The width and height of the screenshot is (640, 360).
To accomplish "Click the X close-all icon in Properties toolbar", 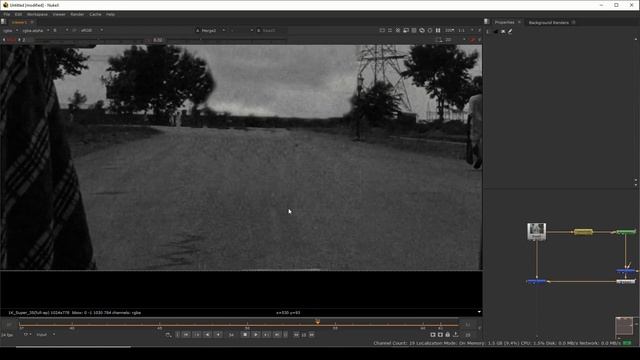I will [x=503, y=31].
